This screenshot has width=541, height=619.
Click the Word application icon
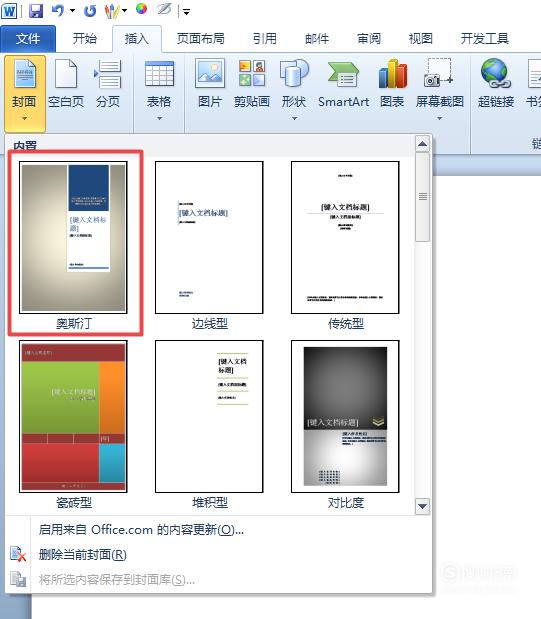9,10
